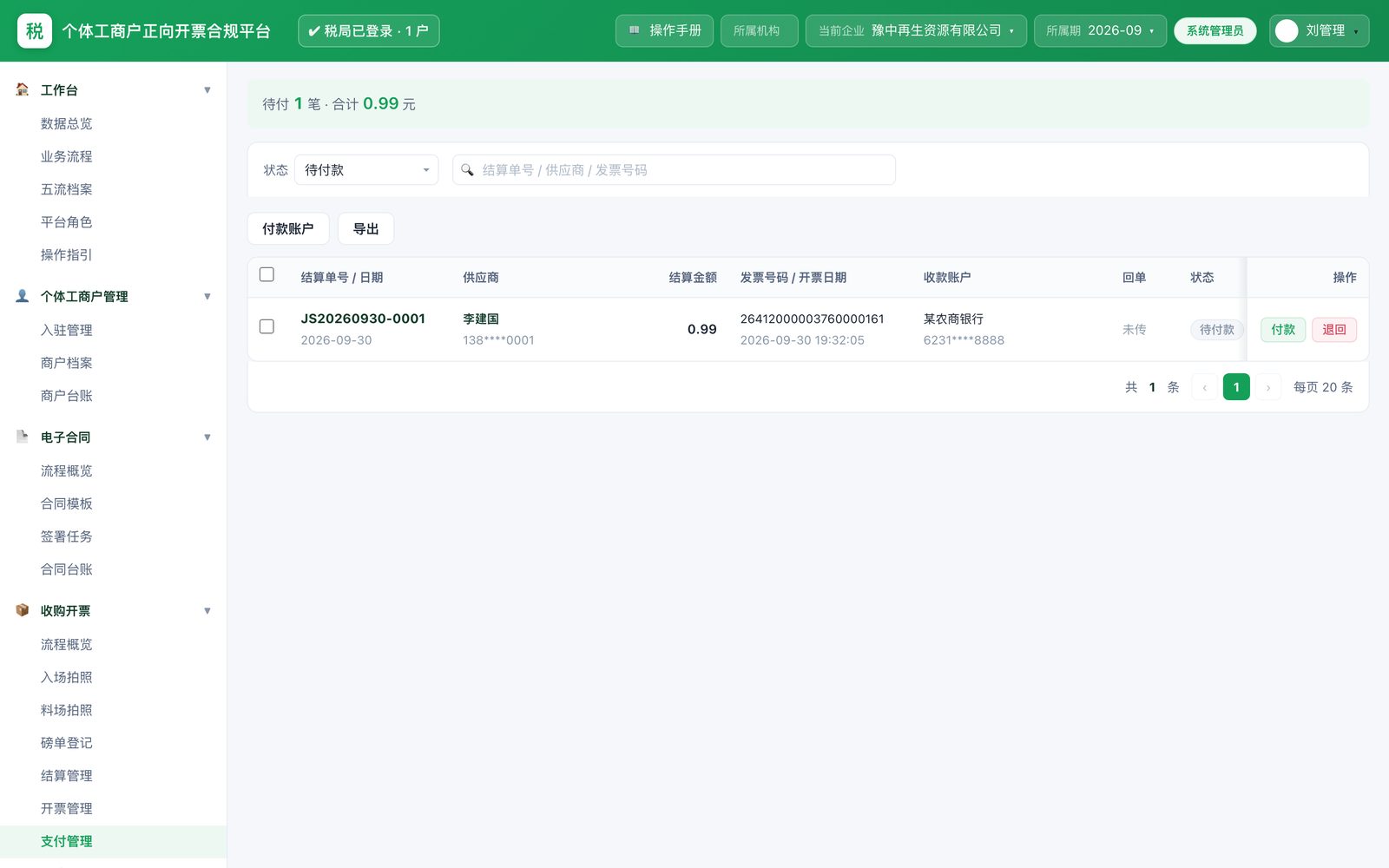This screenshot has height=868, width=1389.
Task: Go to the previous page arrow
Action: [1204, 387]
